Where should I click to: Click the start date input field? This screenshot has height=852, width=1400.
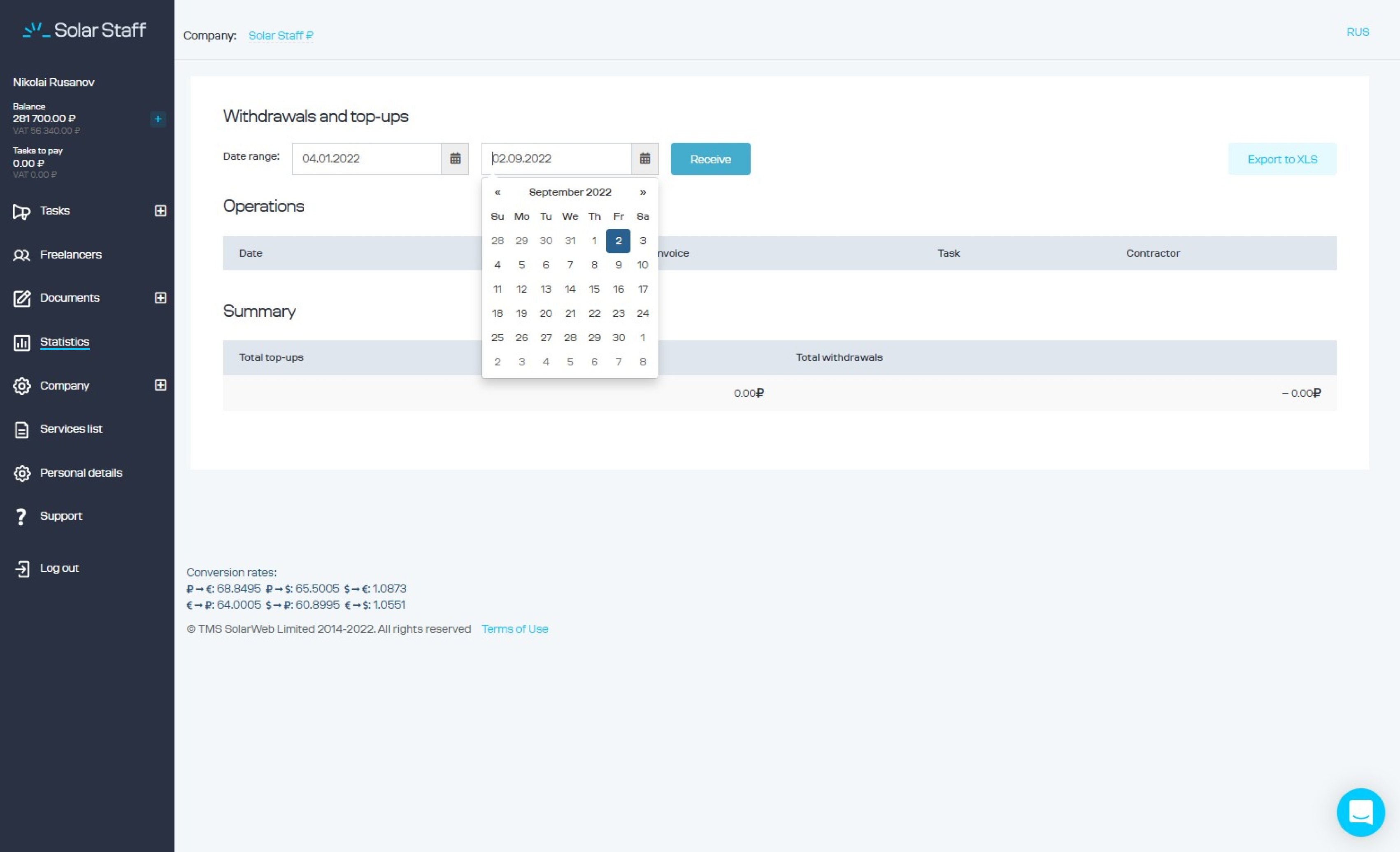[367, 158]
